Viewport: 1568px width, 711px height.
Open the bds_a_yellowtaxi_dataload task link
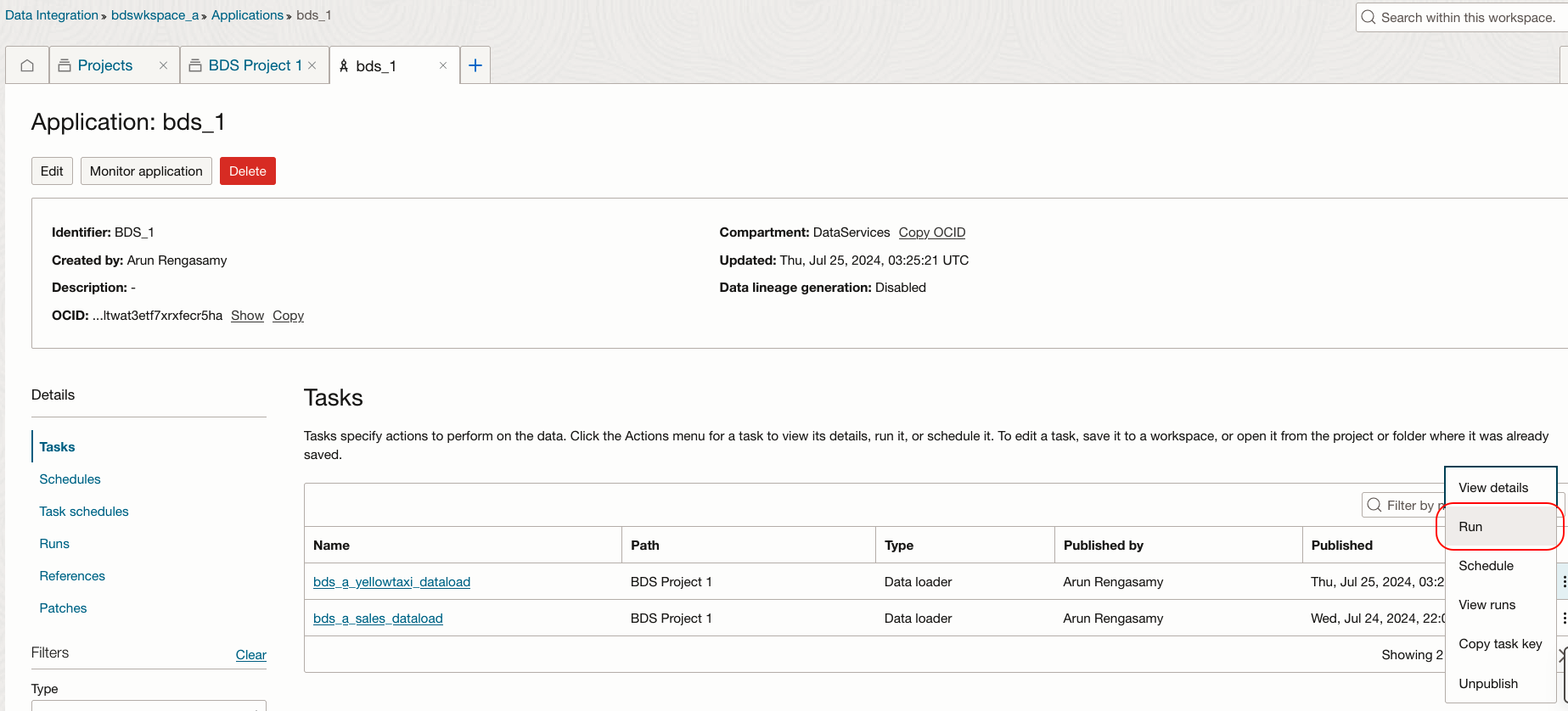click(x=391, y=582)
